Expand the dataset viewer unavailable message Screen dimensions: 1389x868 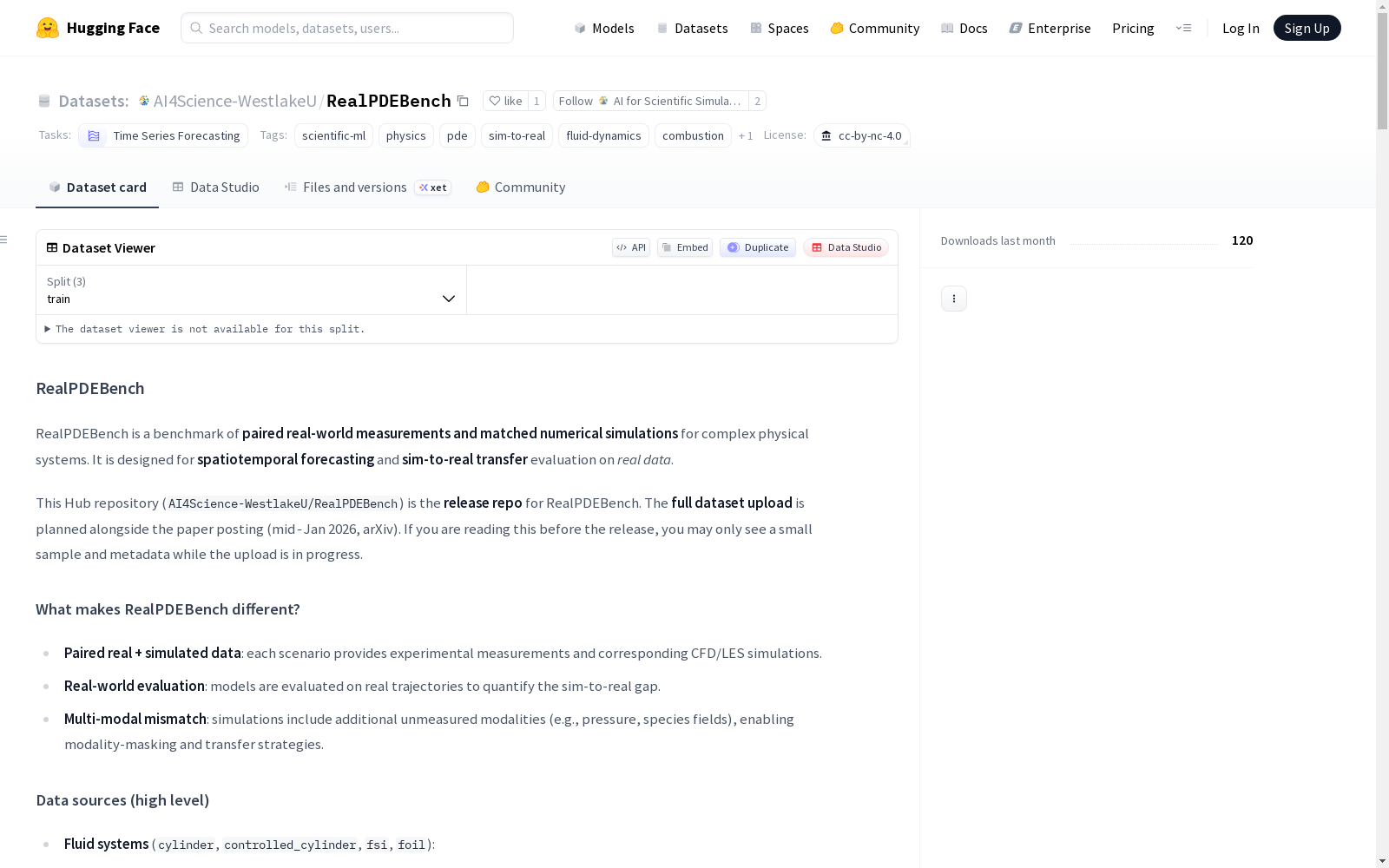point(205,329)
